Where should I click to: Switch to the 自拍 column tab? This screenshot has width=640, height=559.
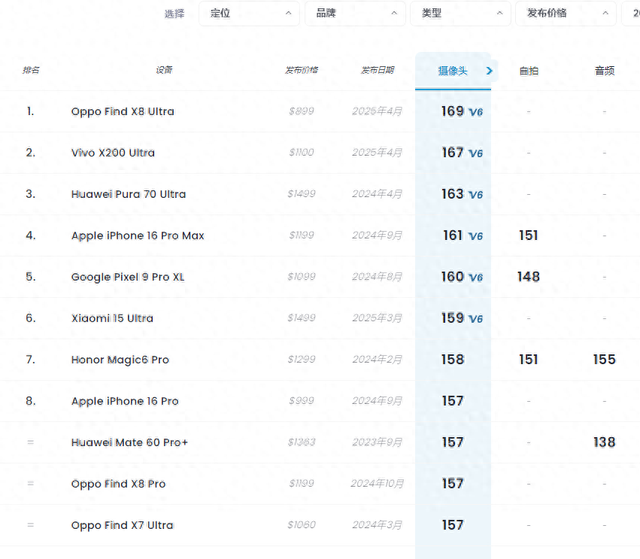coord(529,71)
